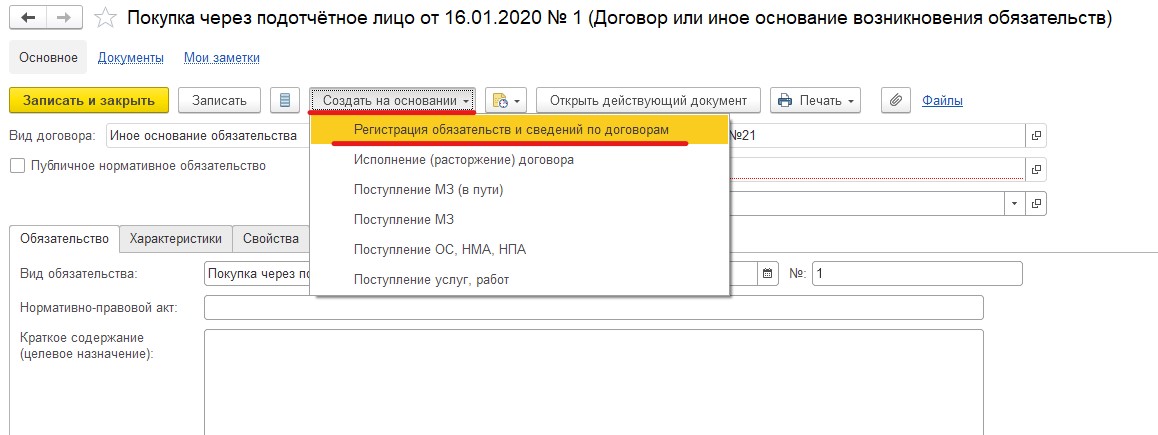Click the Вид договора input field

(x=208, y=136)
